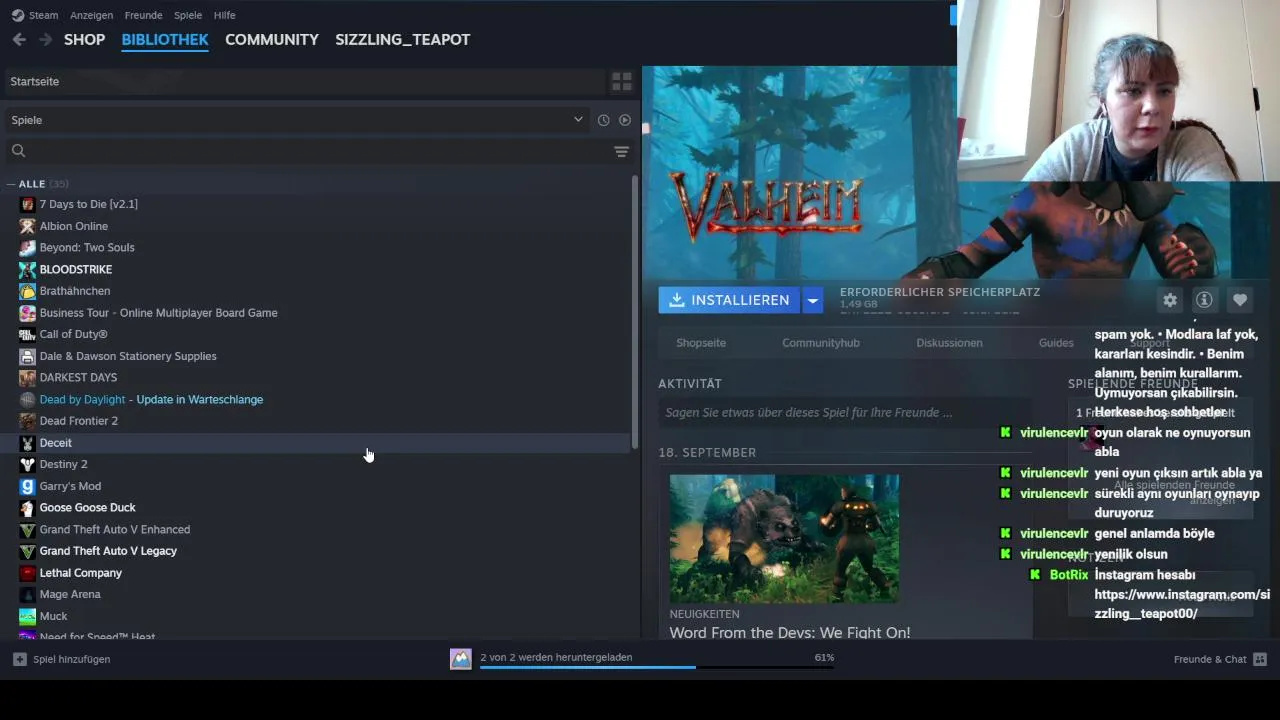Click the plus icon to add game
This screenshot has height=720, width=1280.
click(x=20, y=659)
